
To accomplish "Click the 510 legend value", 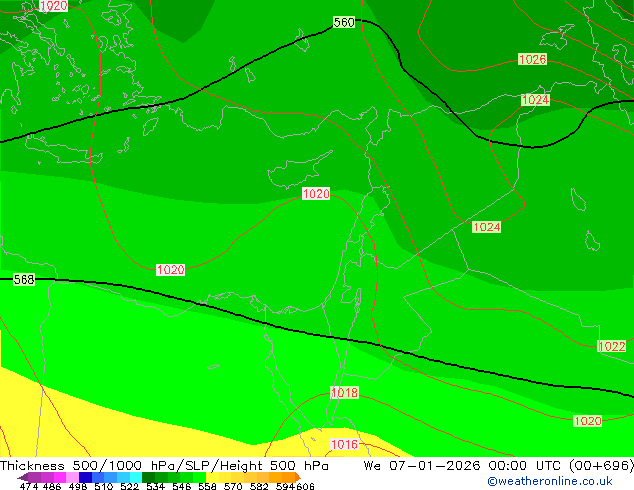I will pyautogui.click(x=104, y=486).
